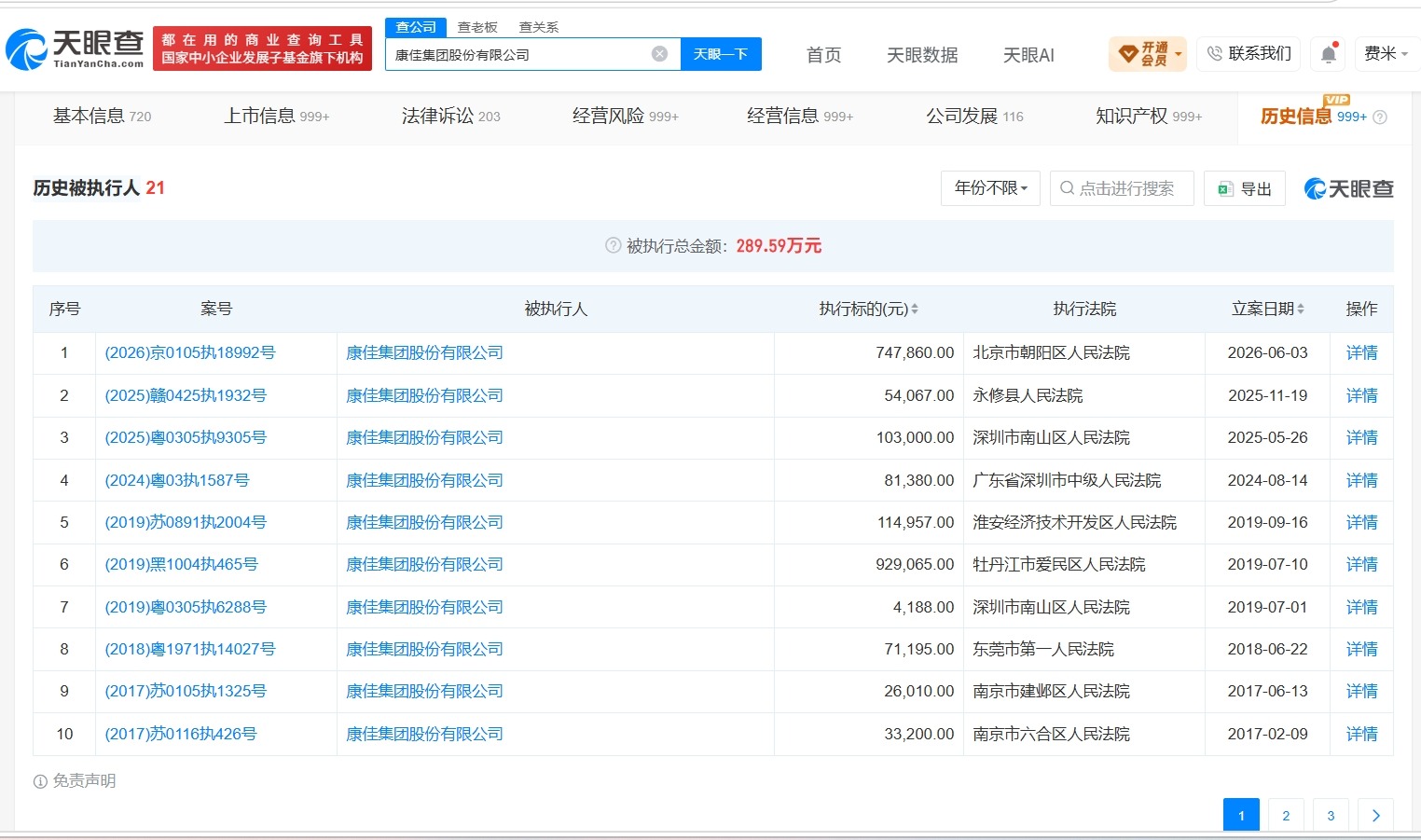
Task: Click the question mark icon beside 被执行总金额
Action: 613,246
